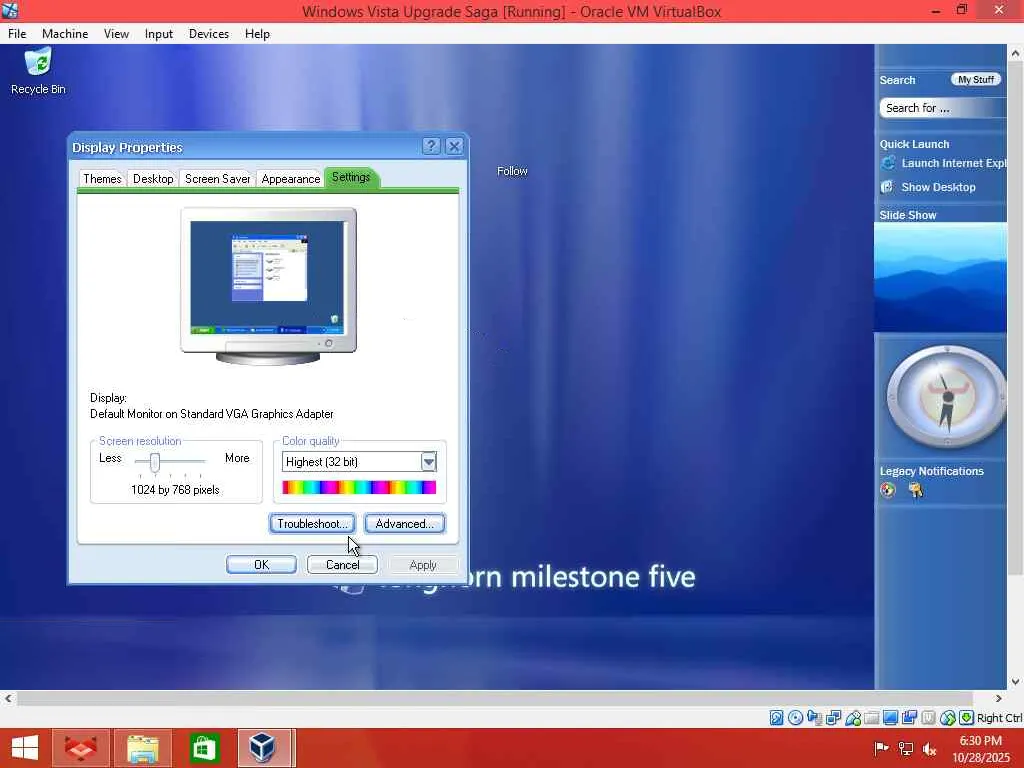Viewport: 1024px width, 768px height.
Task: Click the muted volume tray icon
Action: point(929,748)
